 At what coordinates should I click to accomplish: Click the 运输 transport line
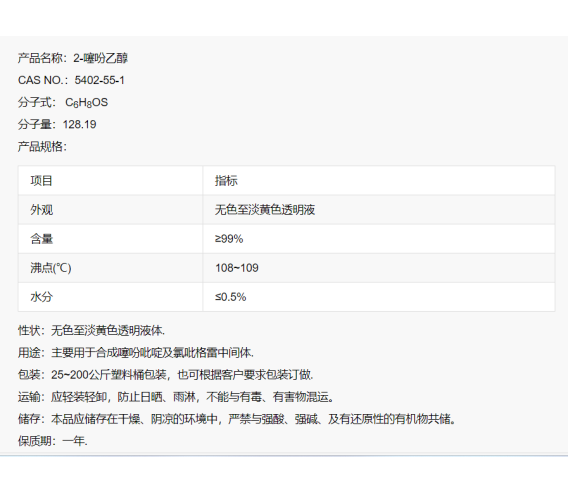(176, 397)
